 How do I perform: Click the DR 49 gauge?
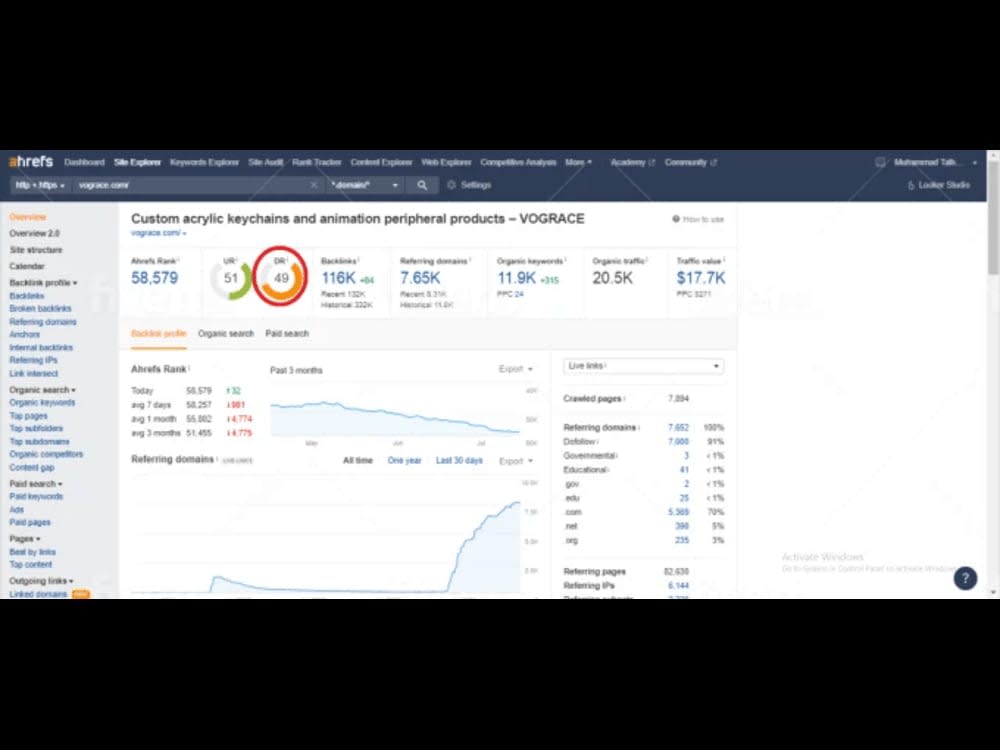pyautogui.click(x=281, y=278)
